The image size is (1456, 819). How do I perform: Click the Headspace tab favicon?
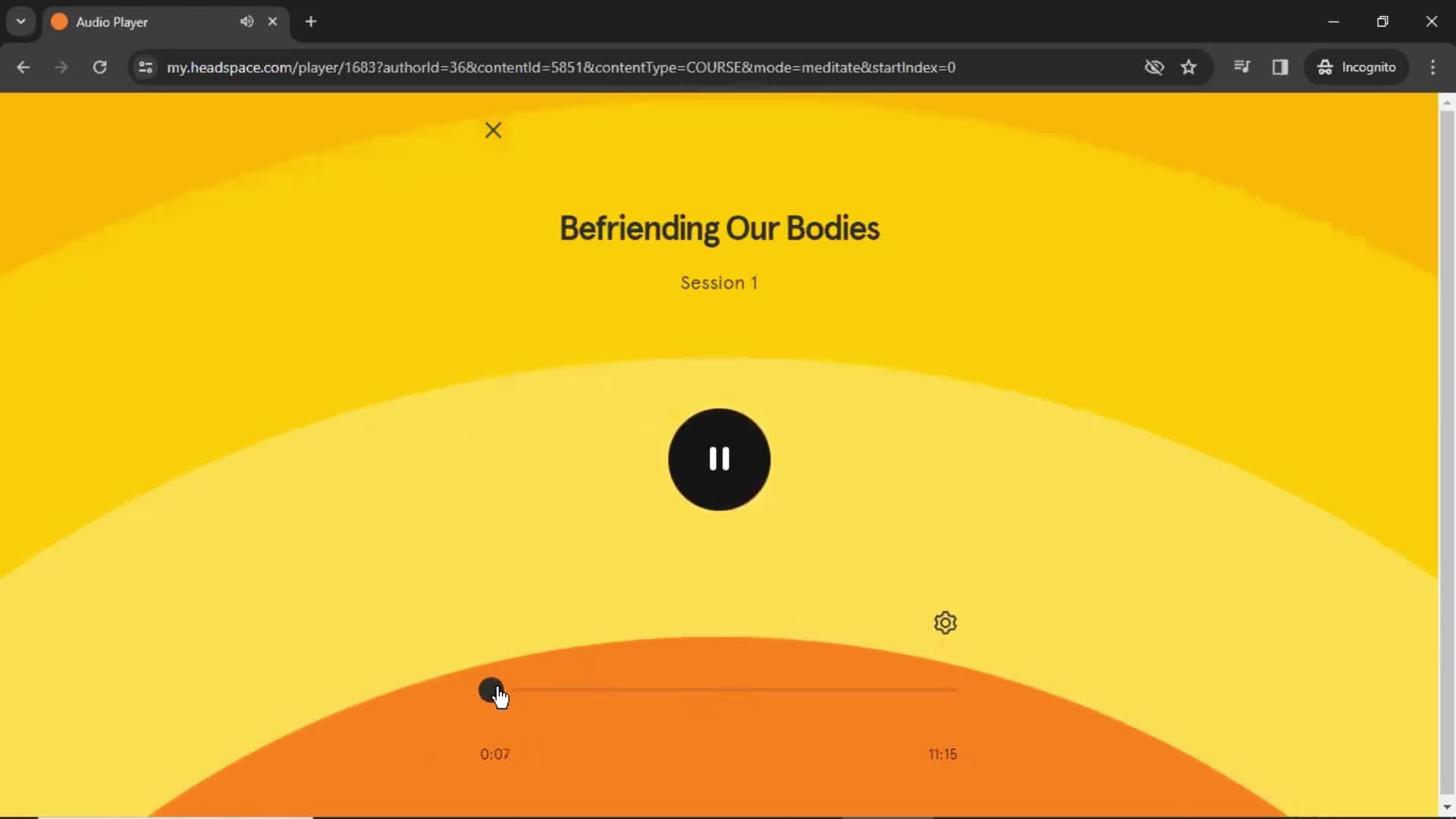click(x=59, y=21)
